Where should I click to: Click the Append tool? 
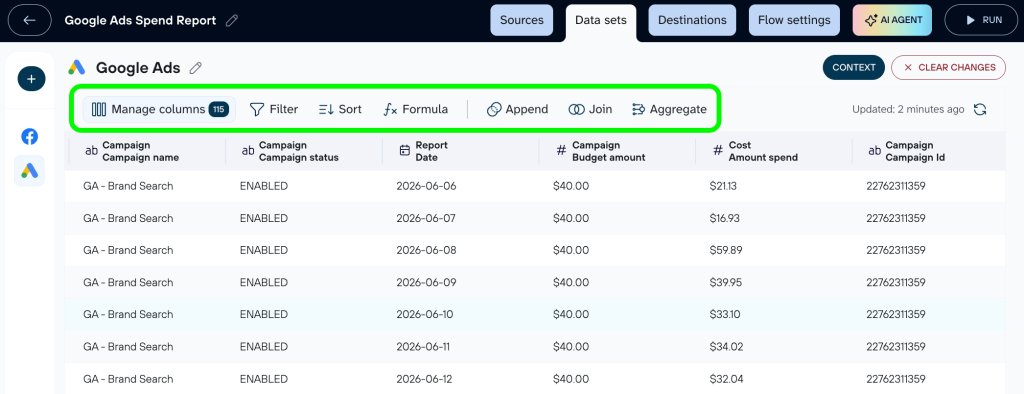point(517,109)
